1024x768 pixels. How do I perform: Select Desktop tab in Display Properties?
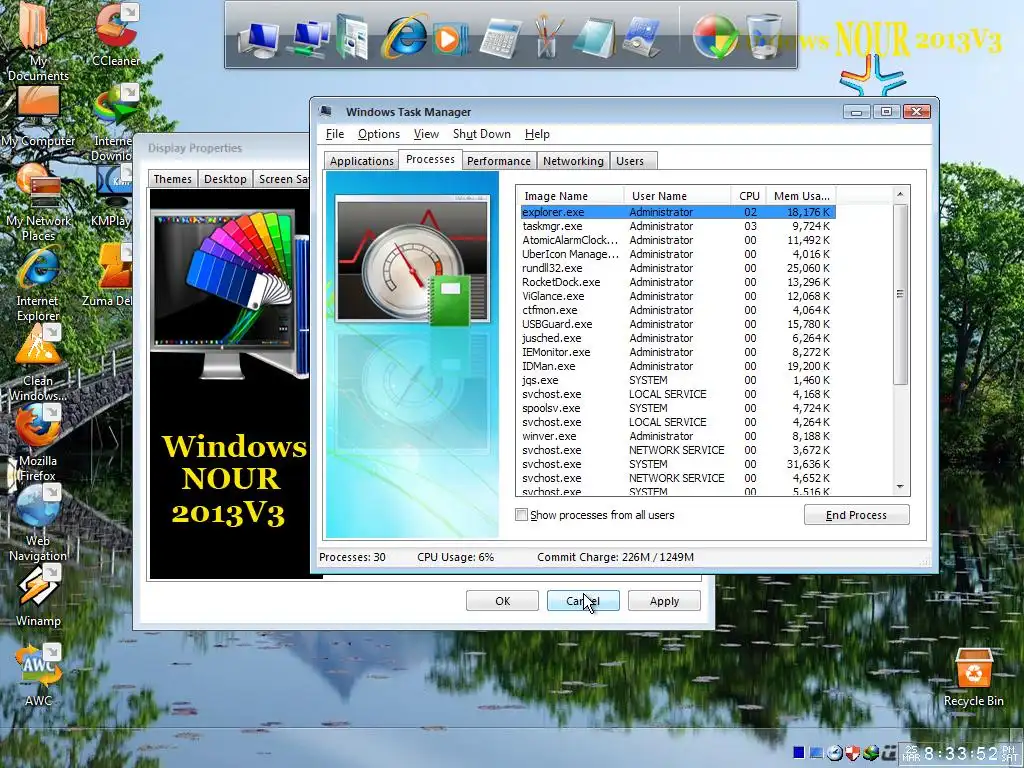pos(225,179)
